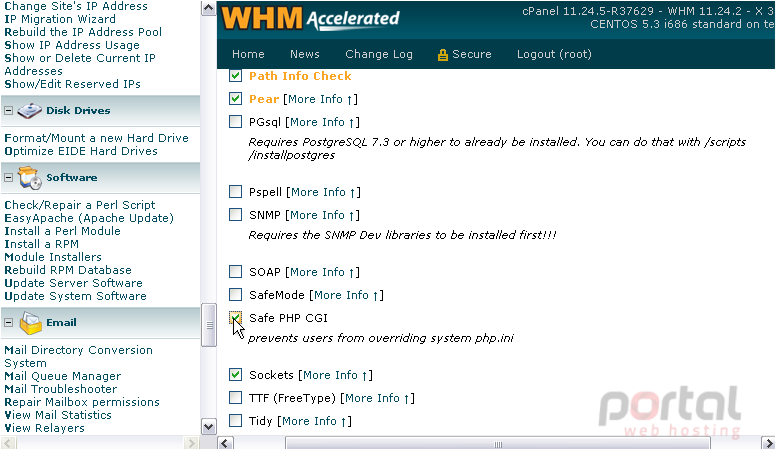Screen dimensions: 776x450
Task: Click main pane scroll left arrow
Action: (225, 443)
